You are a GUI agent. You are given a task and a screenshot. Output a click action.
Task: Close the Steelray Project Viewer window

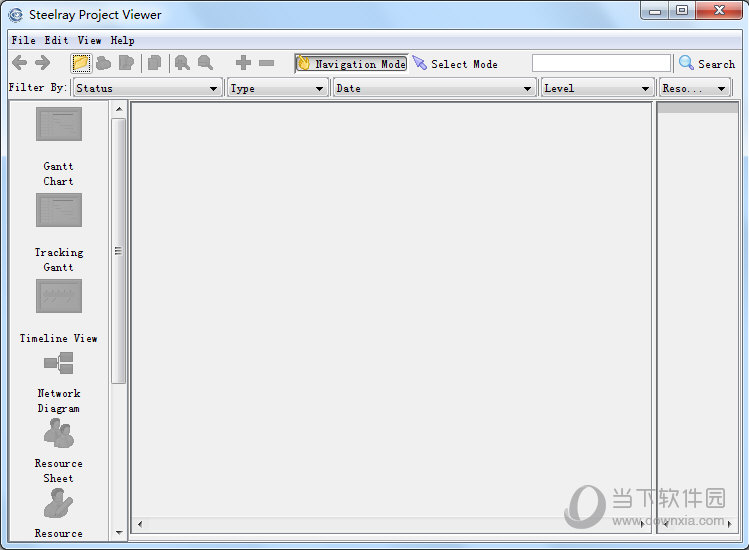[x=719, y=11]
